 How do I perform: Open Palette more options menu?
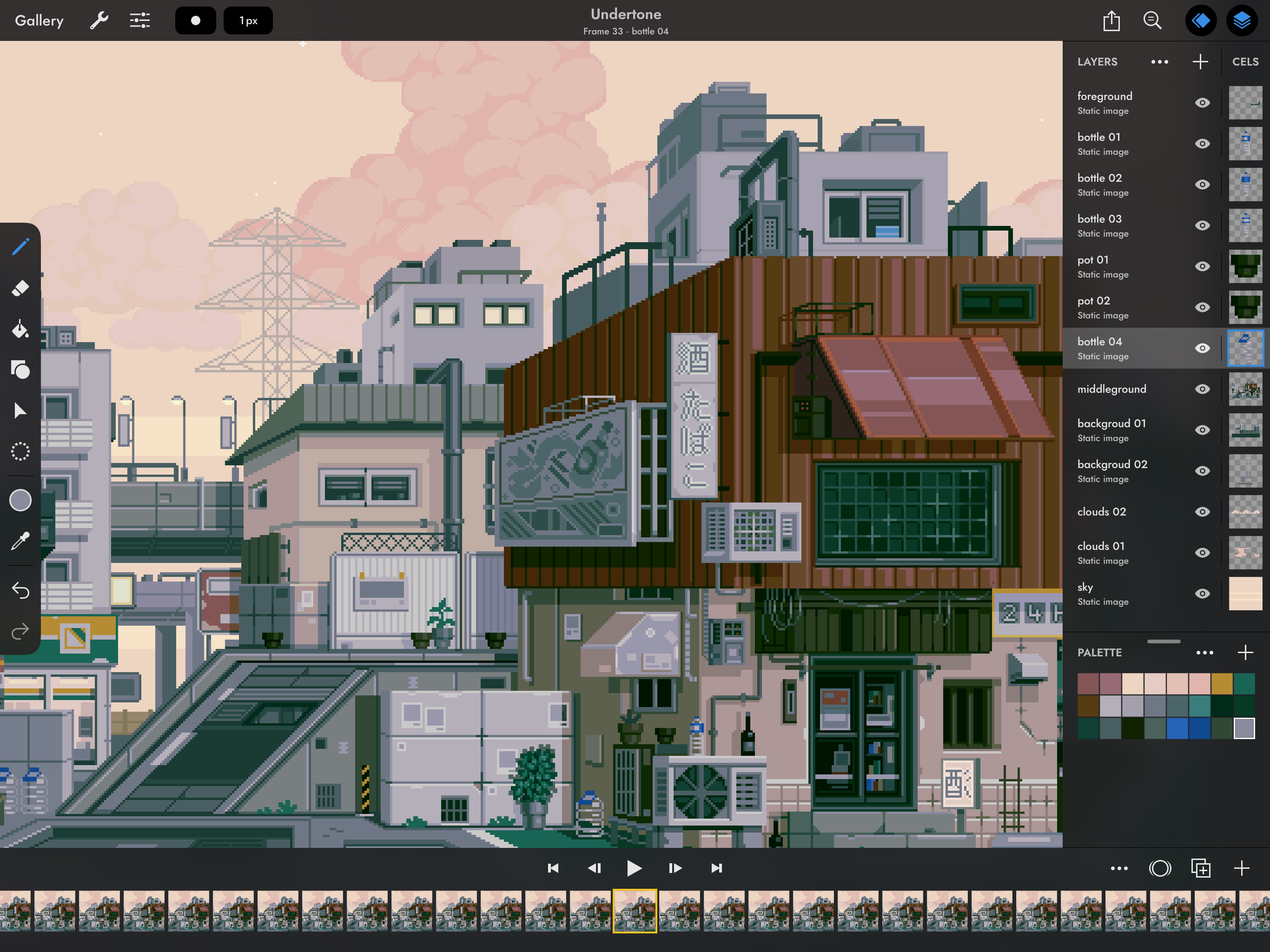[1204, 653]
